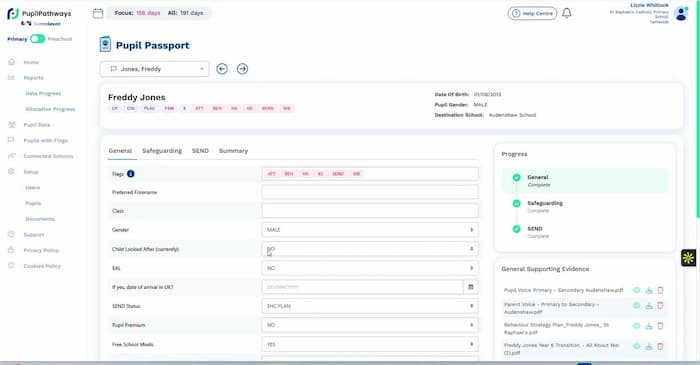
Task: Click the Help Centre button
Action: pyautogui.click(x=532, y=13)
